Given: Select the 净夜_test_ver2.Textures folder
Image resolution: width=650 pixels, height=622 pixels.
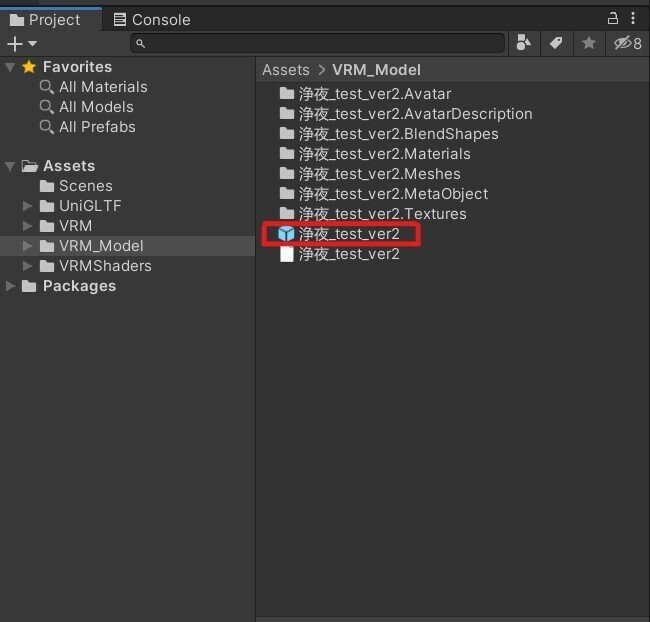Looking at the screenshot, I should tap(373, 214).
